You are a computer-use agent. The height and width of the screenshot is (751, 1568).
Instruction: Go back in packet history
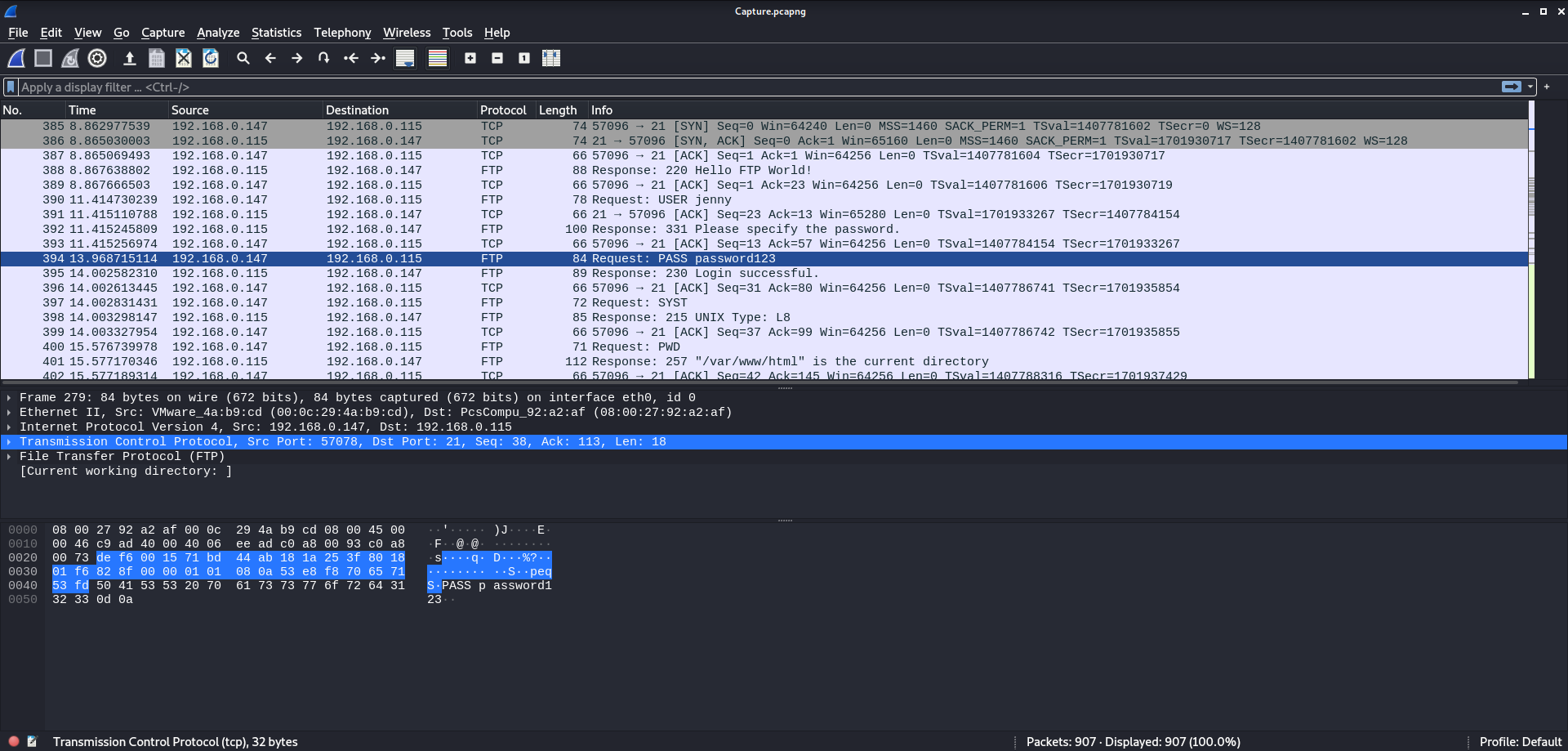pyautogui.click(x=270, y=58)
